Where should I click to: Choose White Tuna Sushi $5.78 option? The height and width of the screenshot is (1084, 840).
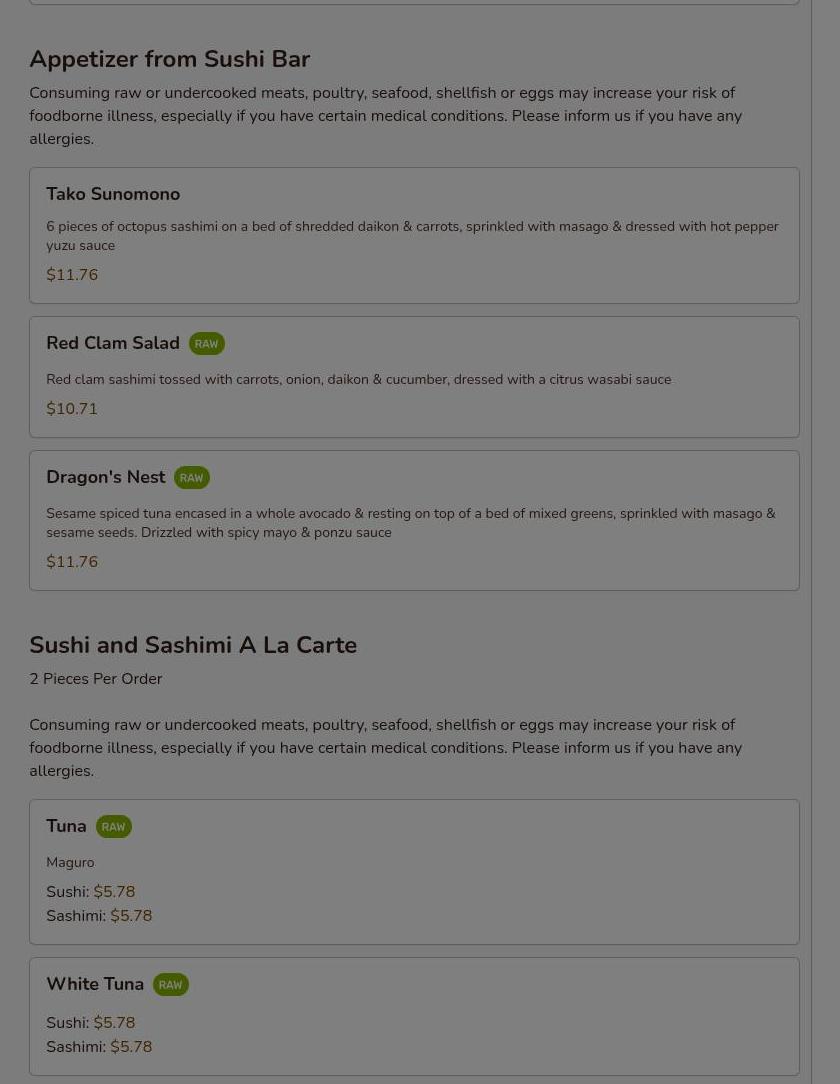[91, 1022]
